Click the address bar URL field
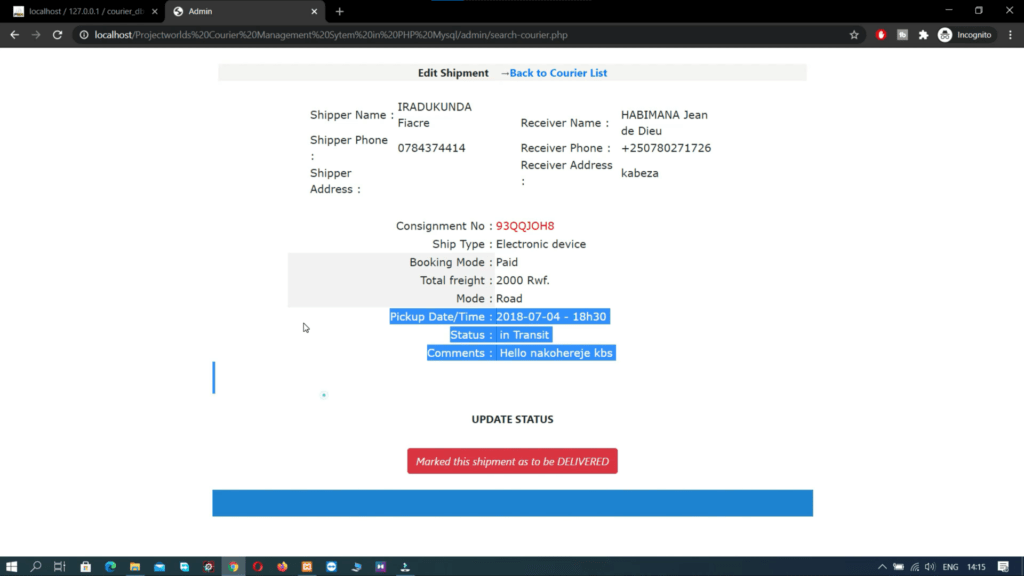The width and height of the screenshot is (1024, 576). tap(457, 35)
